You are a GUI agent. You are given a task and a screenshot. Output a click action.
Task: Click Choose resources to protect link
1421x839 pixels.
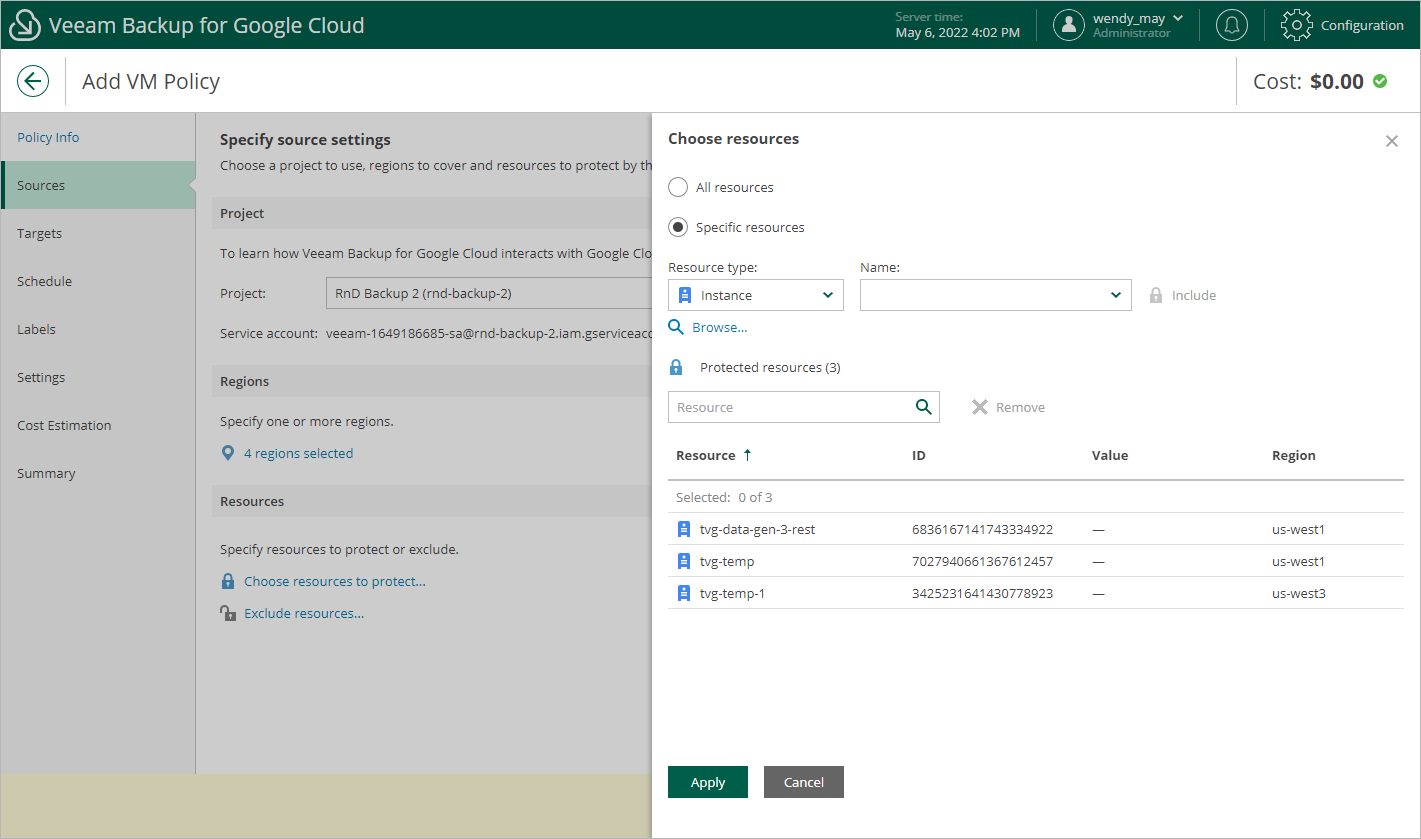coord(335,581)
